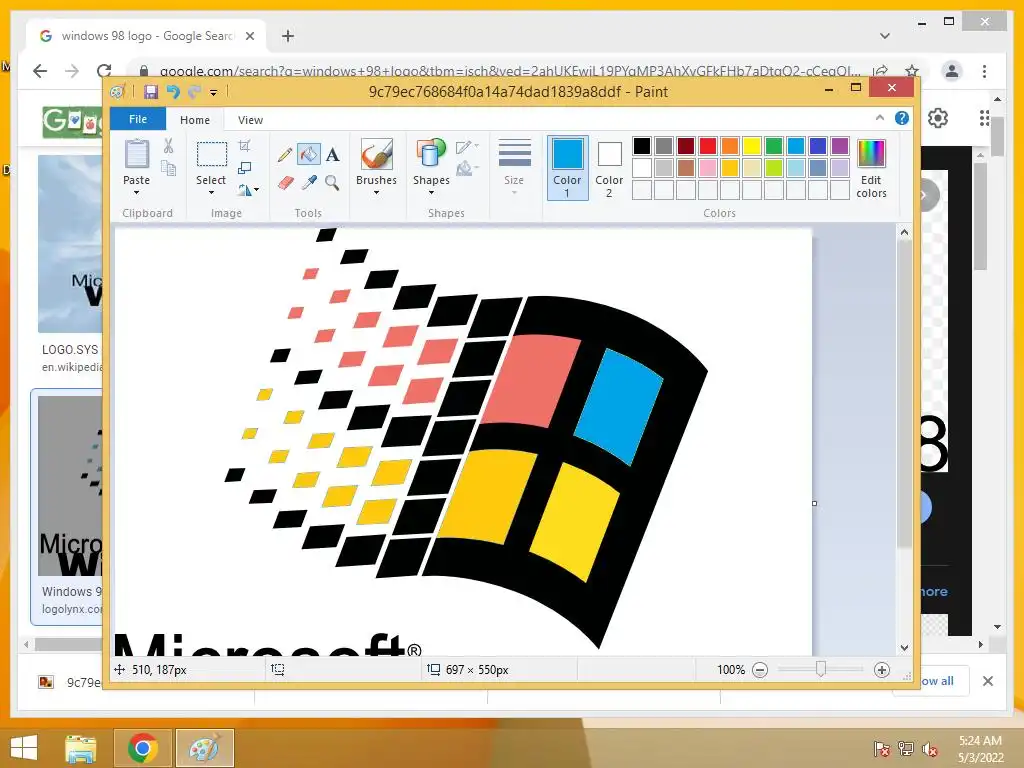Open File Explorer from taskbar
The image size is (1024, 768).
click(80, 748)
